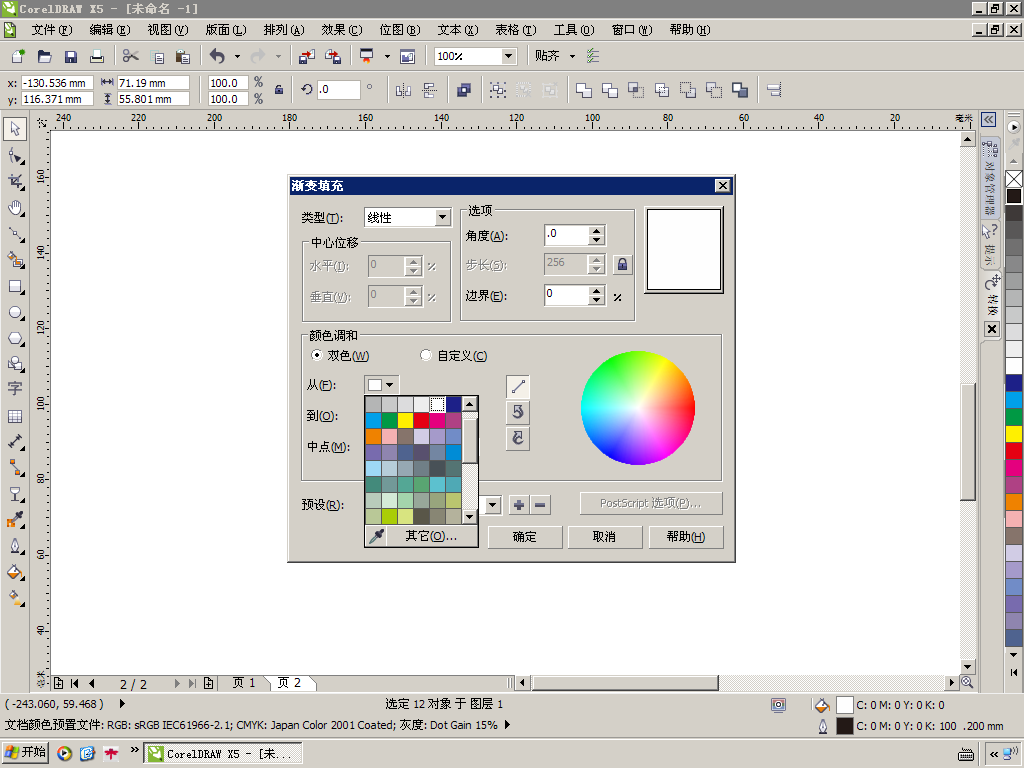Open the zoom level 100% dropdown

tap(508, 56)
